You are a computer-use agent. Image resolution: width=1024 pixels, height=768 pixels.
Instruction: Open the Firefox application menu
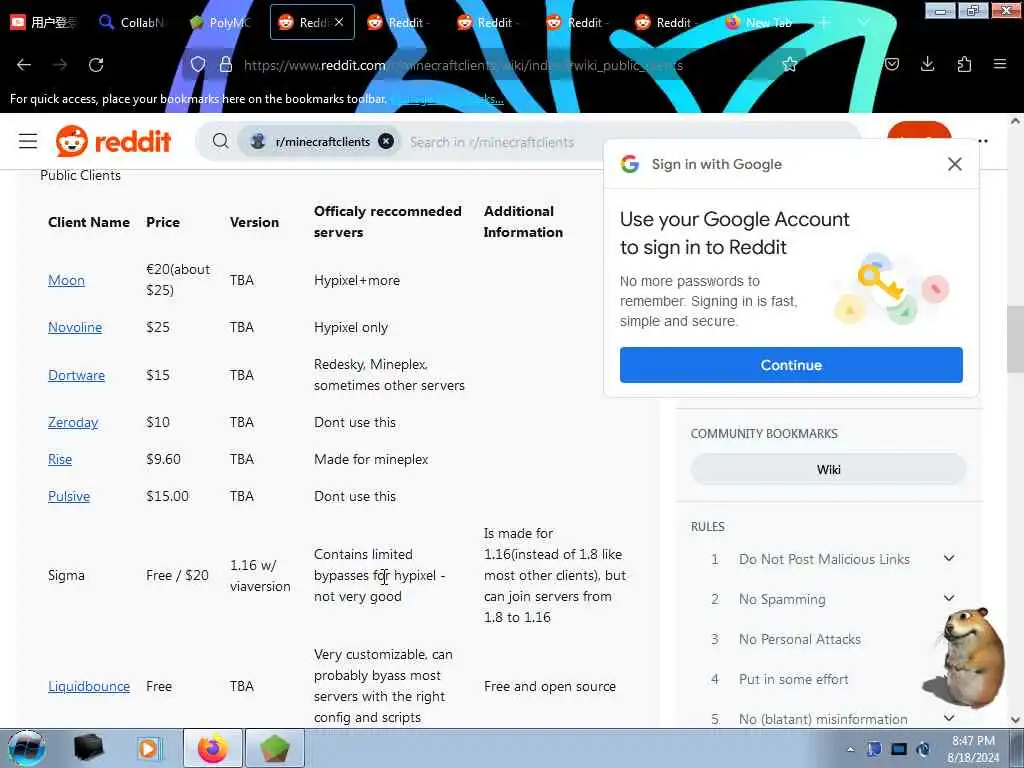coord(1000,64)
